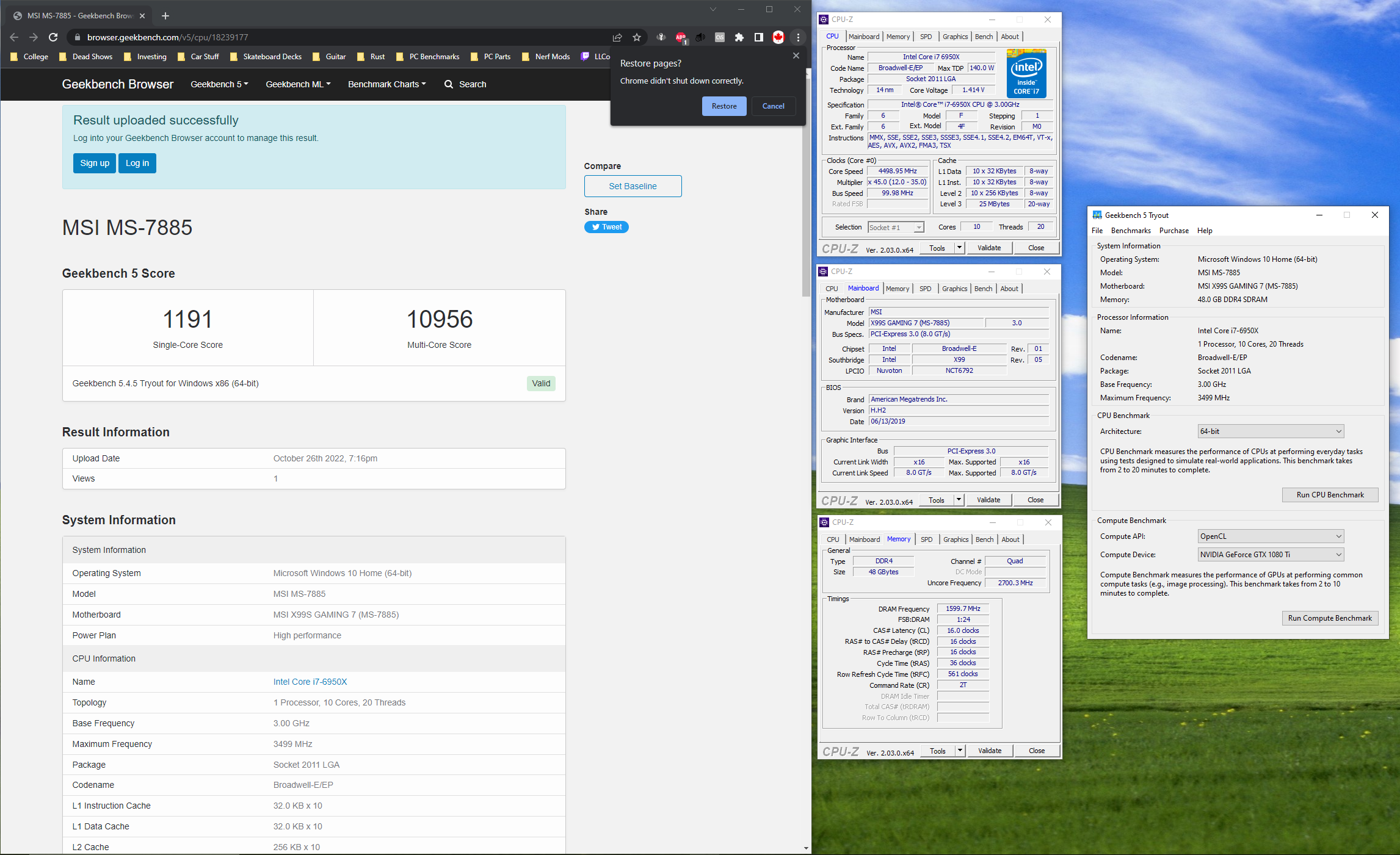The height and width of the screenshot is (855, 1400).
Task: Run the Compute Benchmark in Geekbench
Action: point(1330,618)
